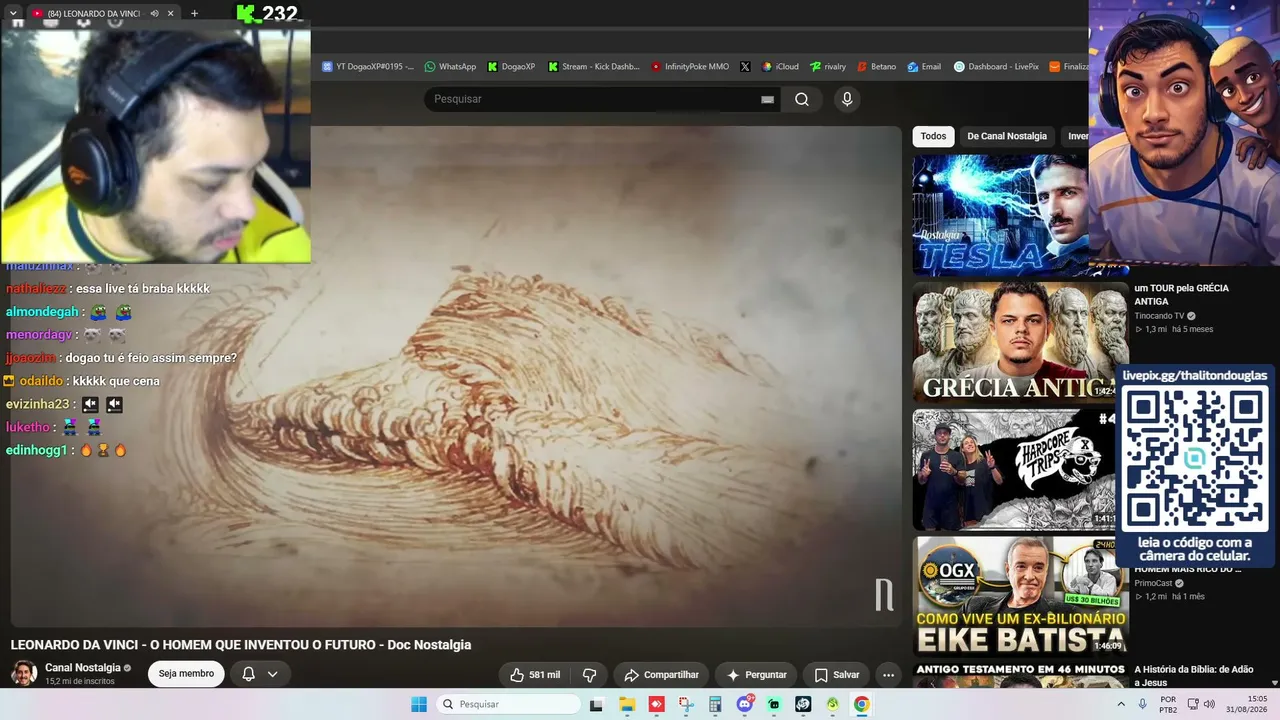Open the Perguntar AI assistant button
The height and width of the screenshot is (720, 1280).
pyautogui.click(x=756, y=675)
